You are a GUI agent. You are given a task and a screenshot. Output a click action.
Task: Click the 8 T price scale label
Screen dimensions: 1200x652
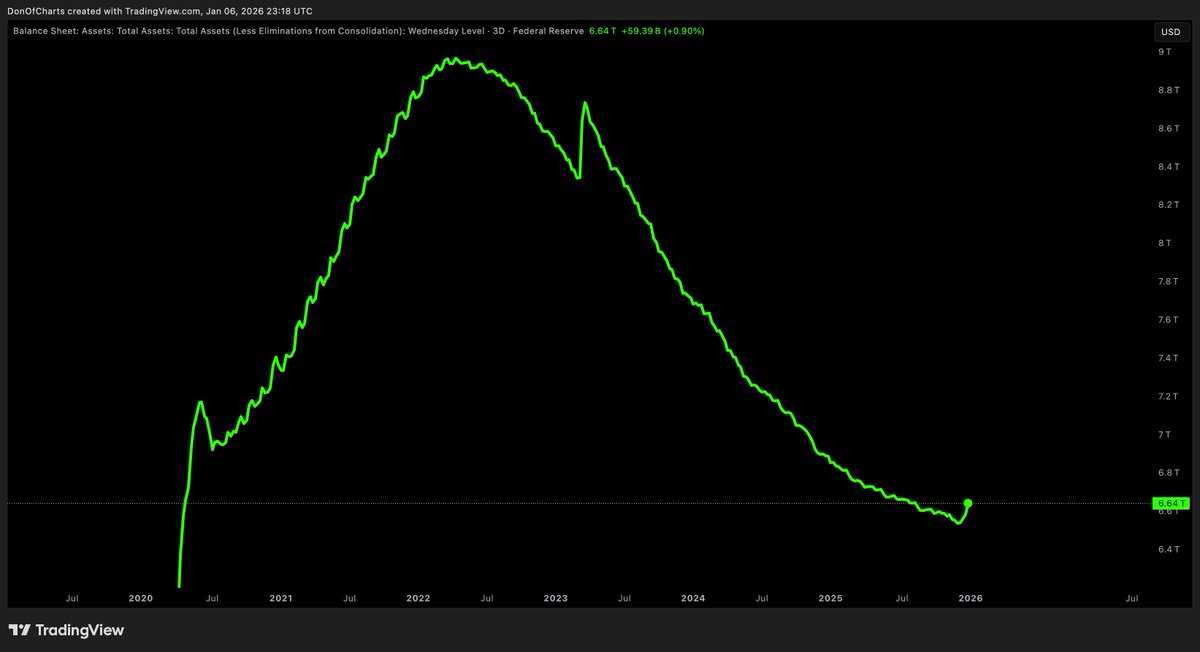tap(1163, 242)
